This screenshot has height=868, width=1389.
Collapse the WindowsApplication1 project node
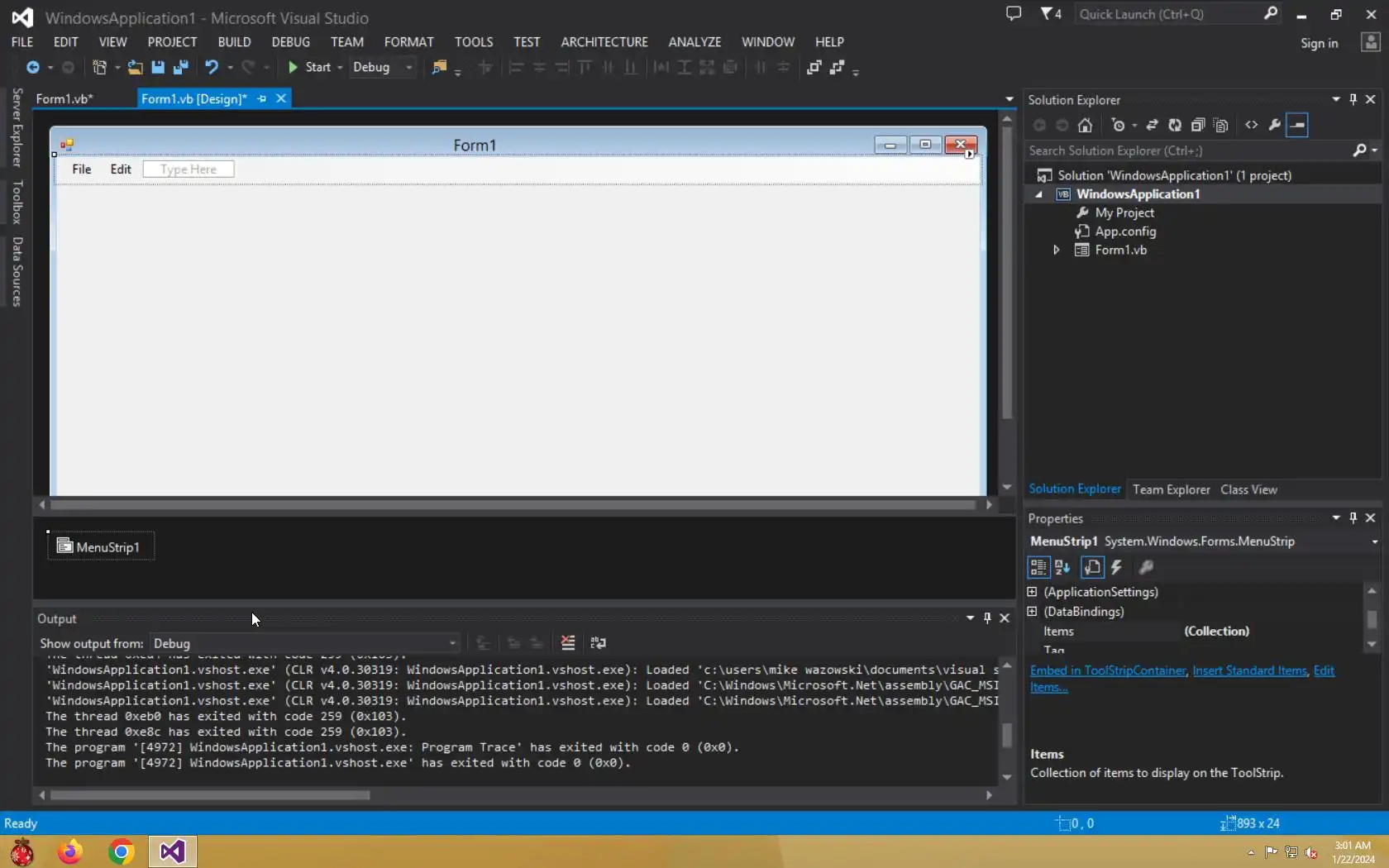click(1039, 194)
